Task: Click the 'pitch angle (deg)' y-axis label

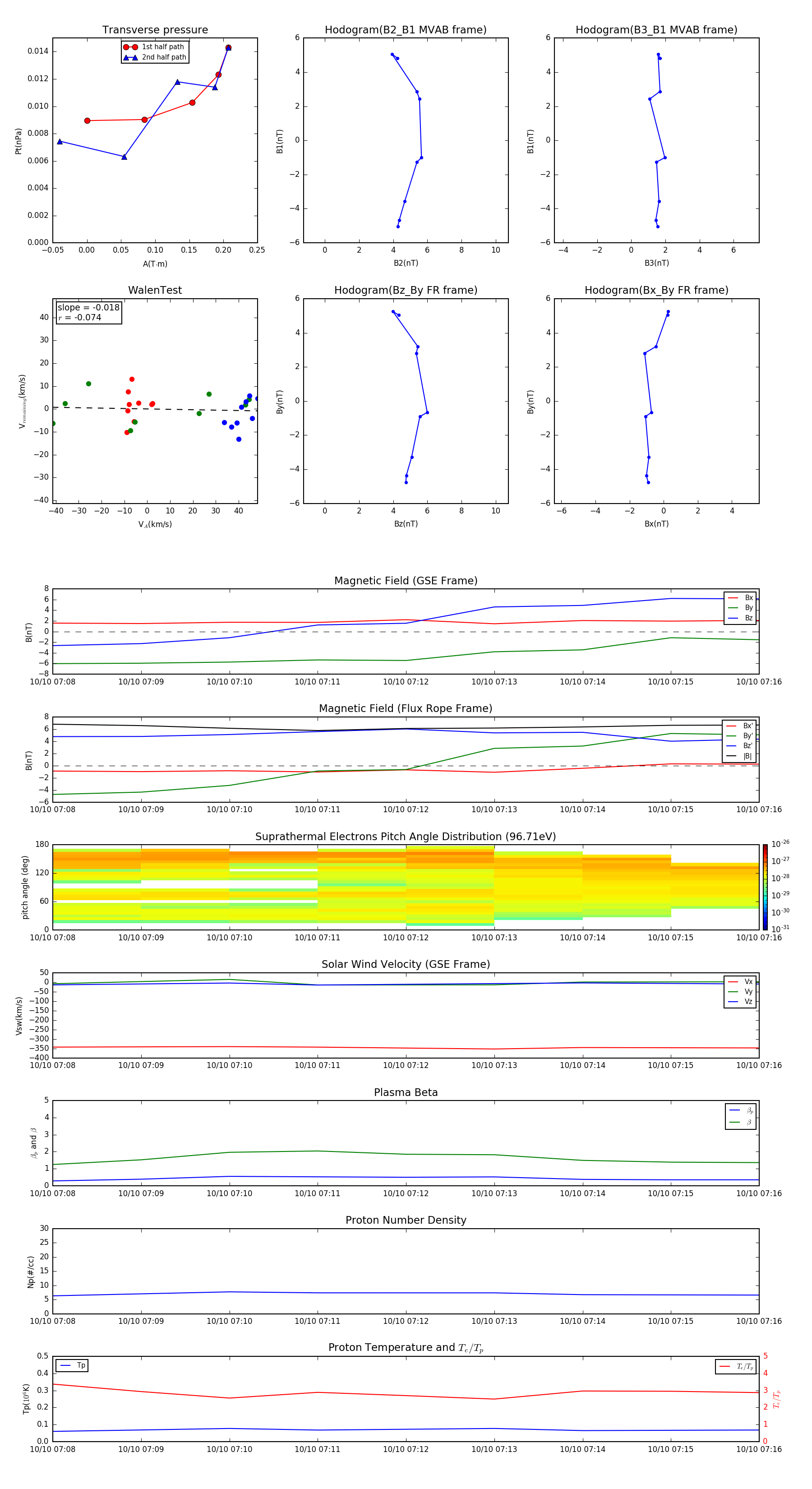Action: (25, 887)
